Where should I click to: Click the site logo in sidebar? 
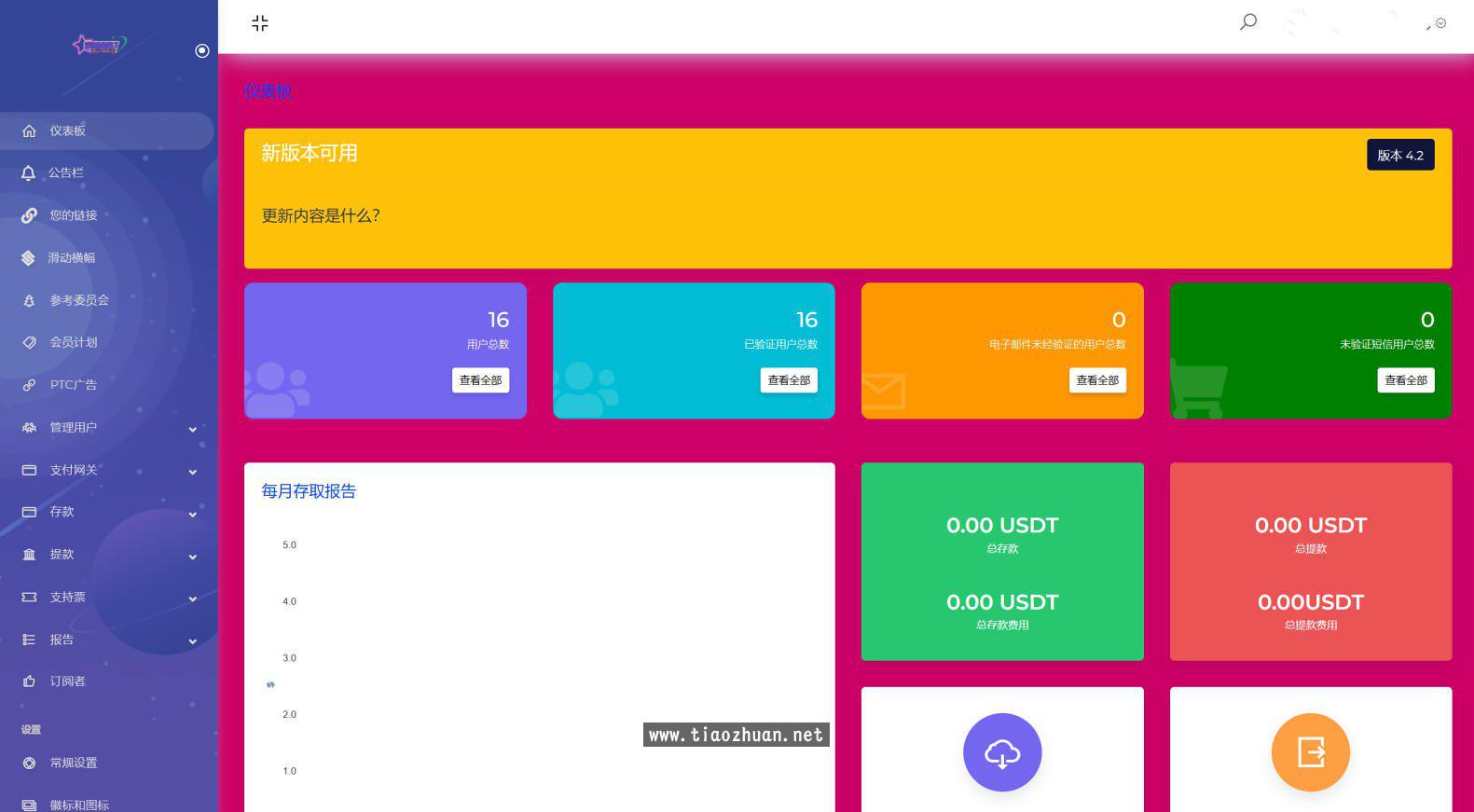pos(99,45)
